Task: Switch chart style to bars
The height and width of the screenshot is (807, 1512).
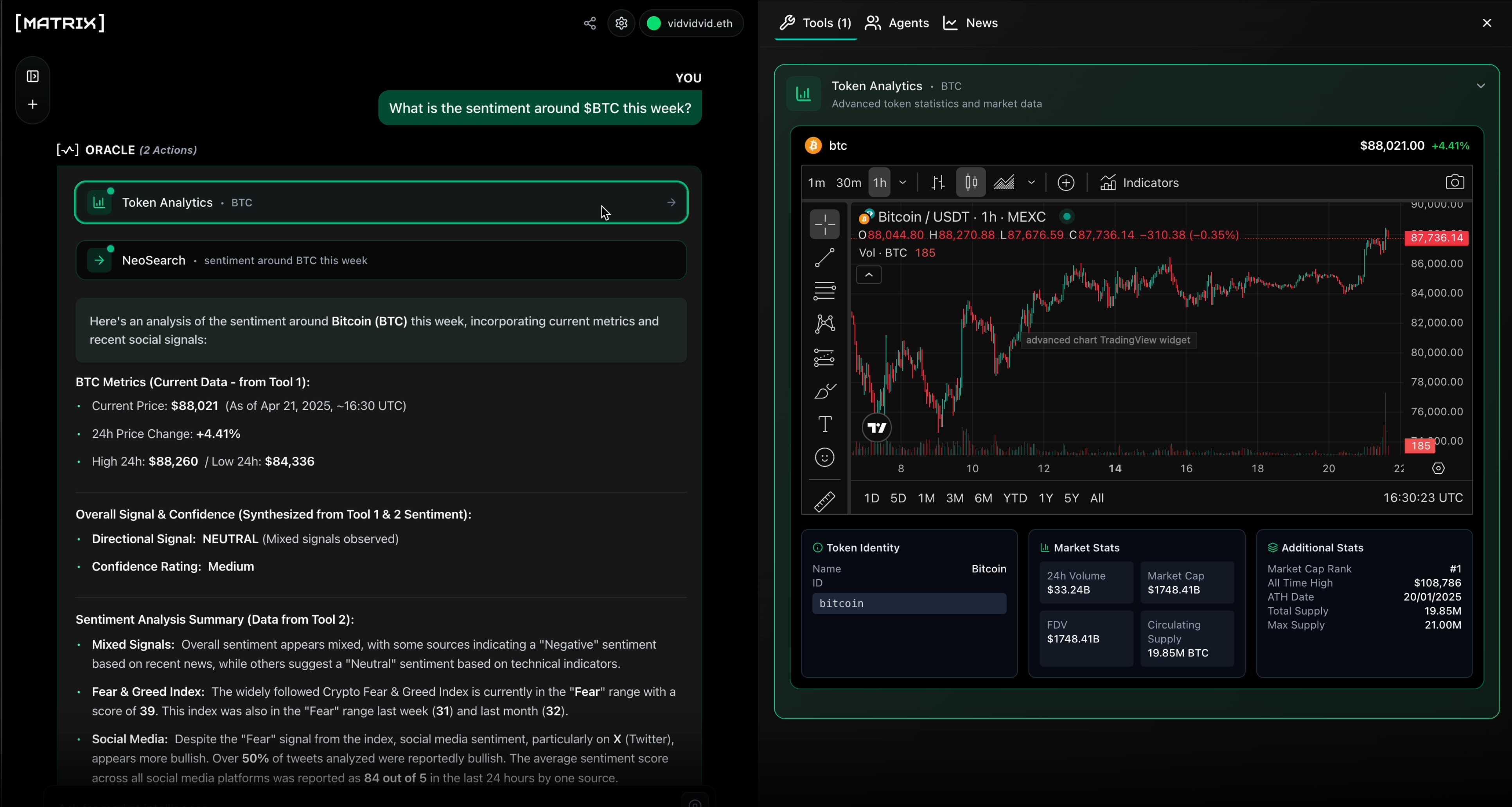Action: point(938,183)
